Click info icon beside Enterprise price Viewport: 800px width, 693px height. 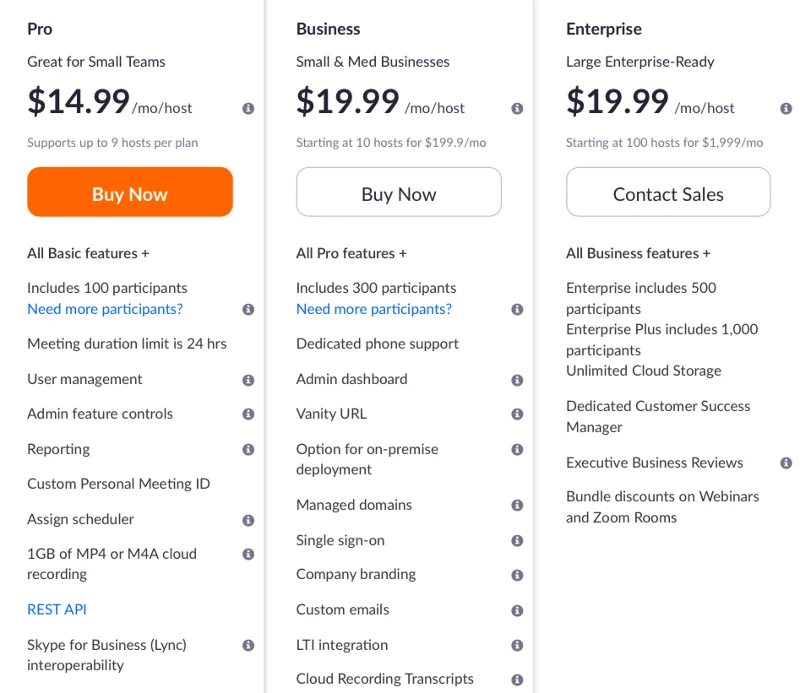(x=786, y=108)
